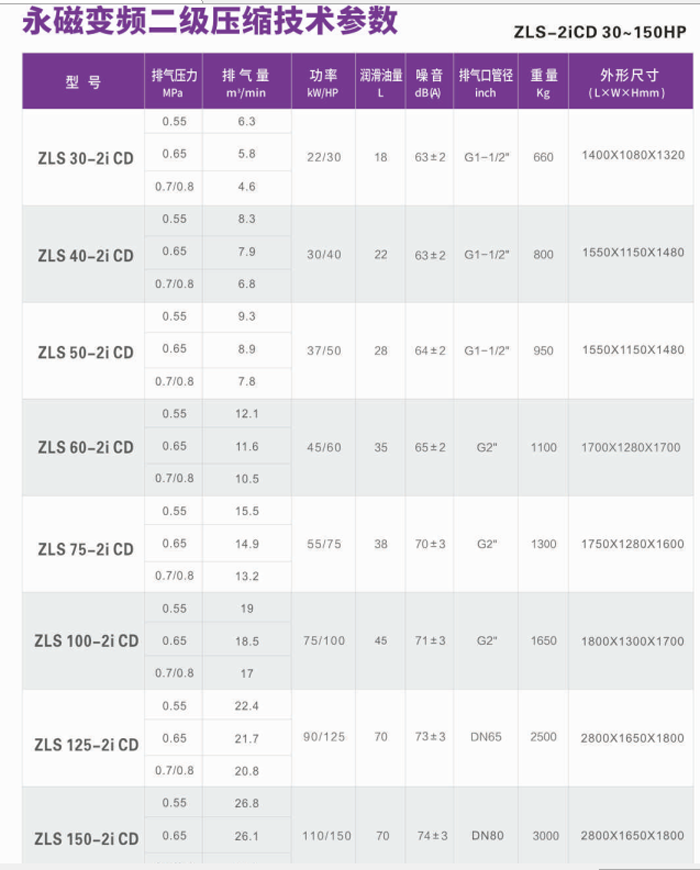The width and height of the screenshot is (700, 870).
Task: Select the 外形尺寸 column header
Action: [631, 83]
